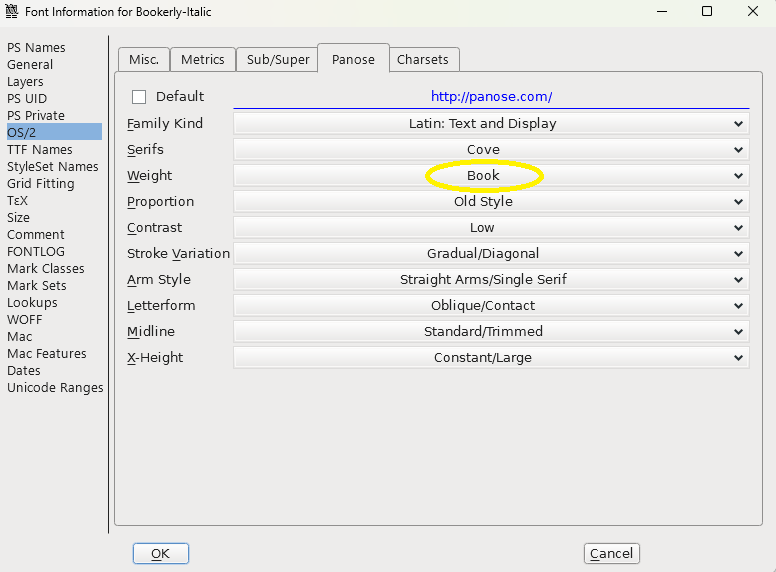
Task: Select Mark Sets in the sidebar
Action: click(x=37, y=286)
